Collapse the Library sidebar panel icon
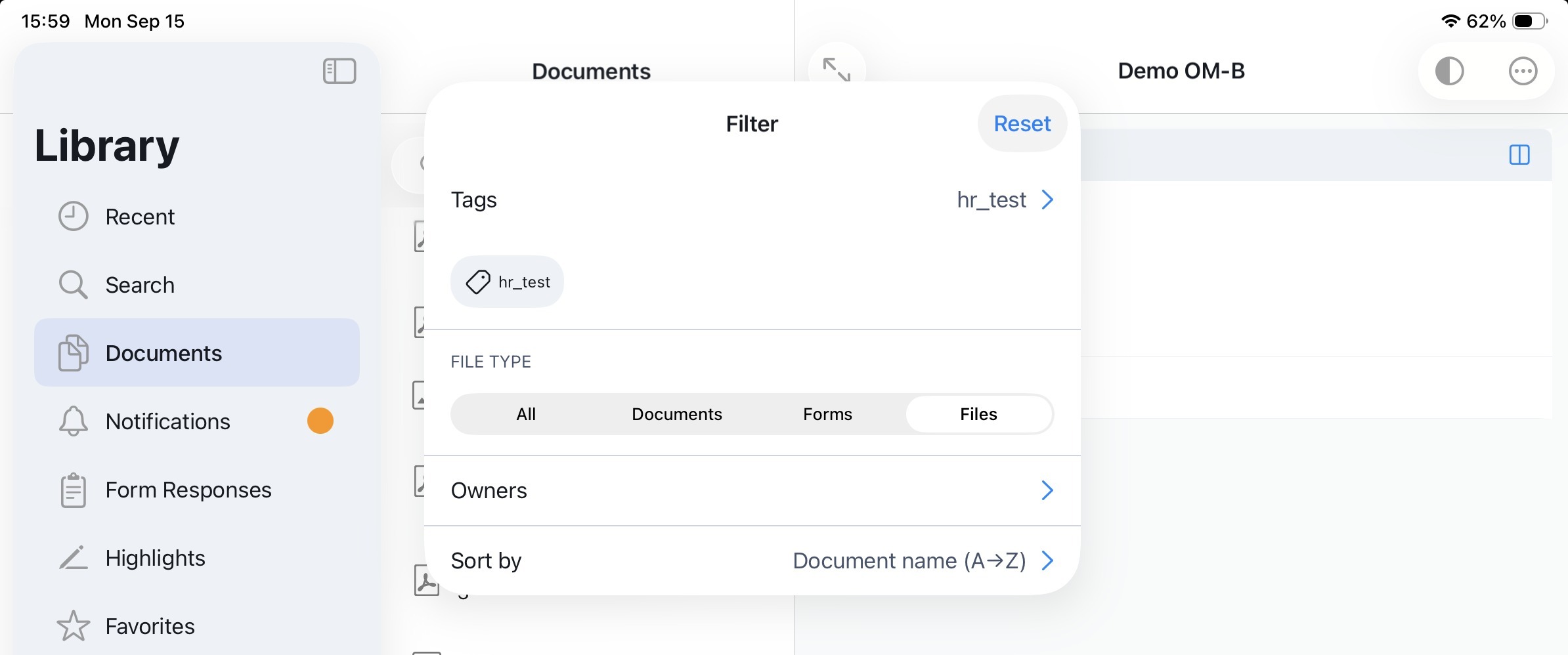The image size is (1568, 655). pos(339,71)
